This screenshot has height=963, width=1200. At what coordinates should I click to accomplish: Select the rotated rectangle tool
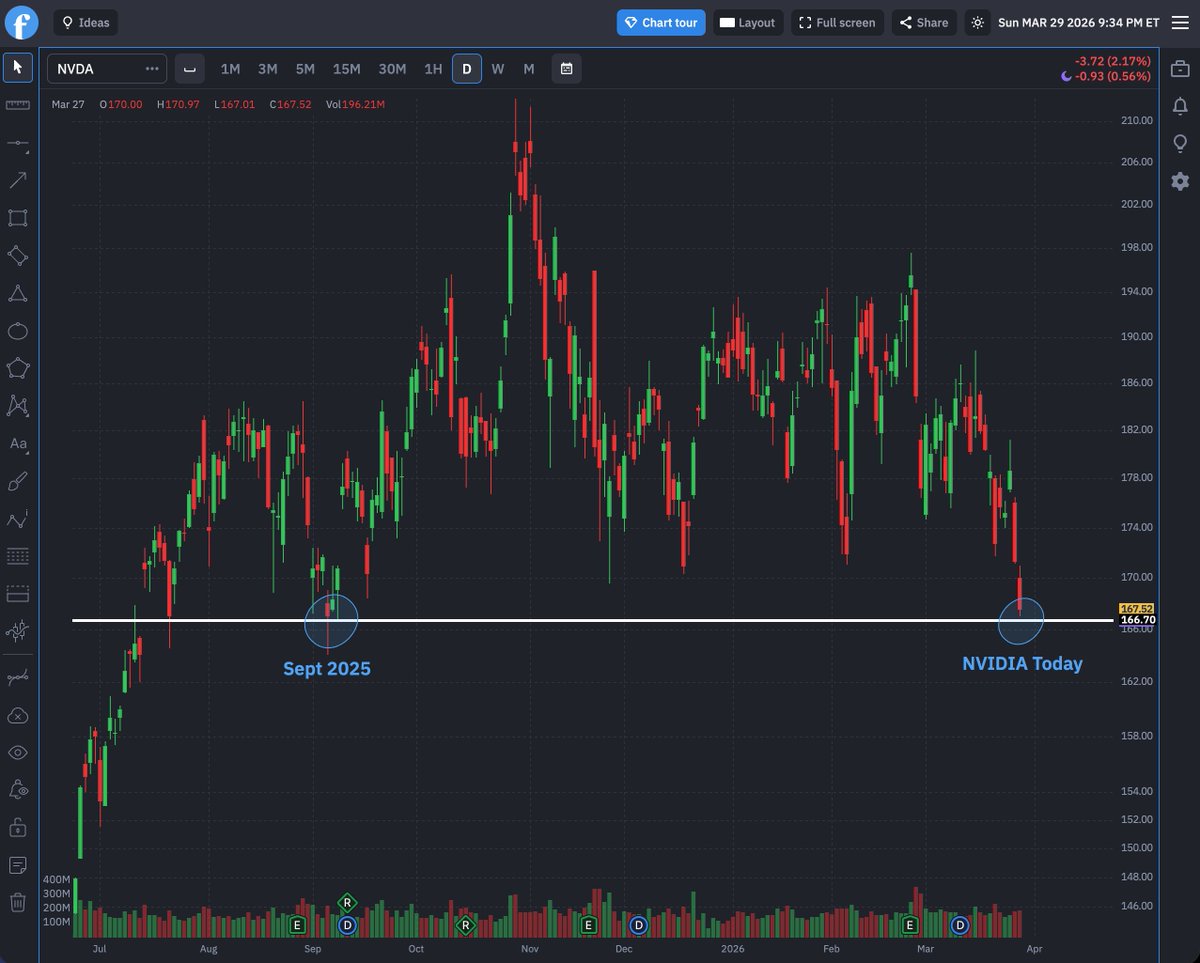[x=17, y=255]
